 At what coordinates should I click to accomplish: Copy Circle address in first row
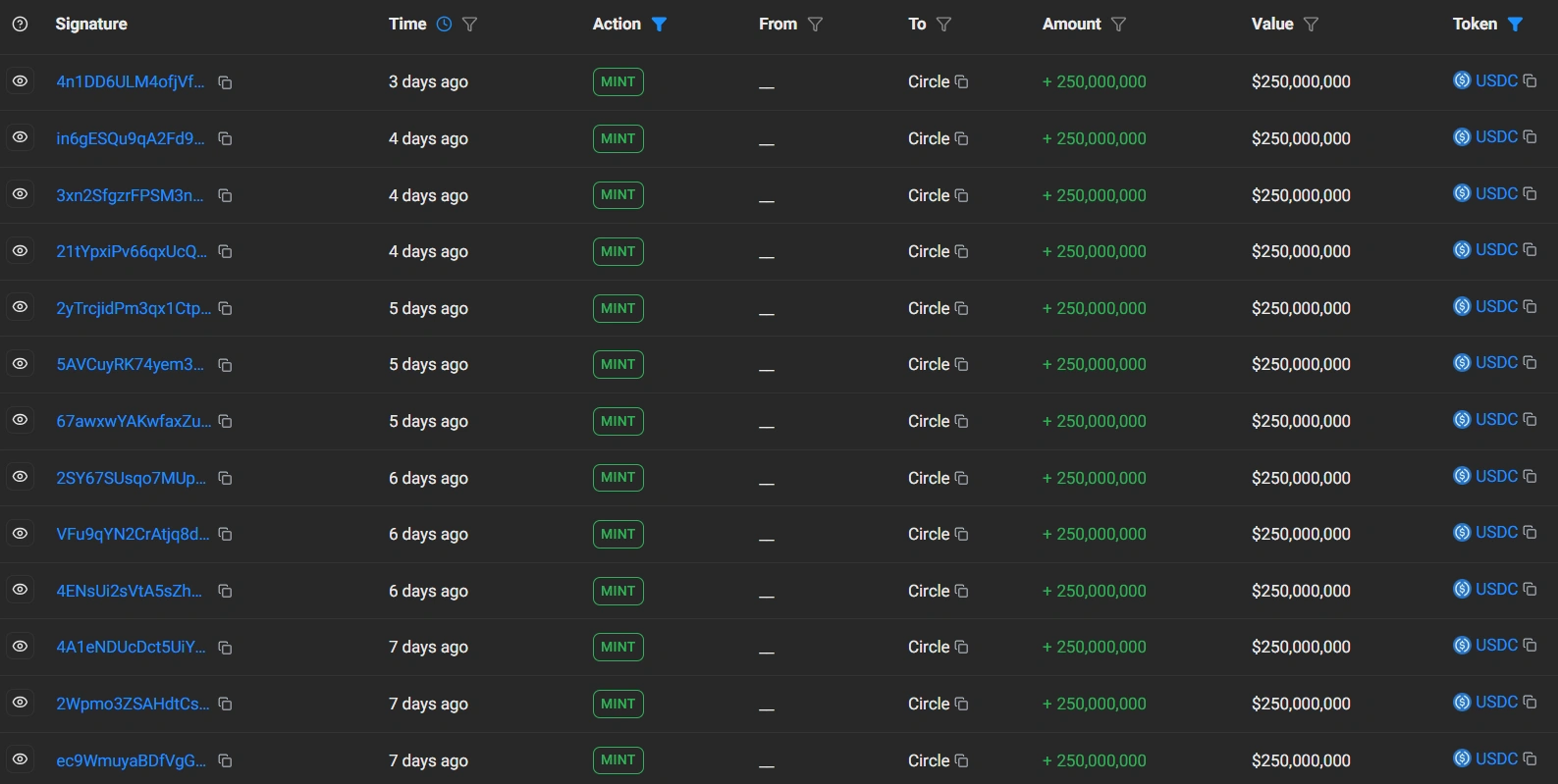coord(962,82)
